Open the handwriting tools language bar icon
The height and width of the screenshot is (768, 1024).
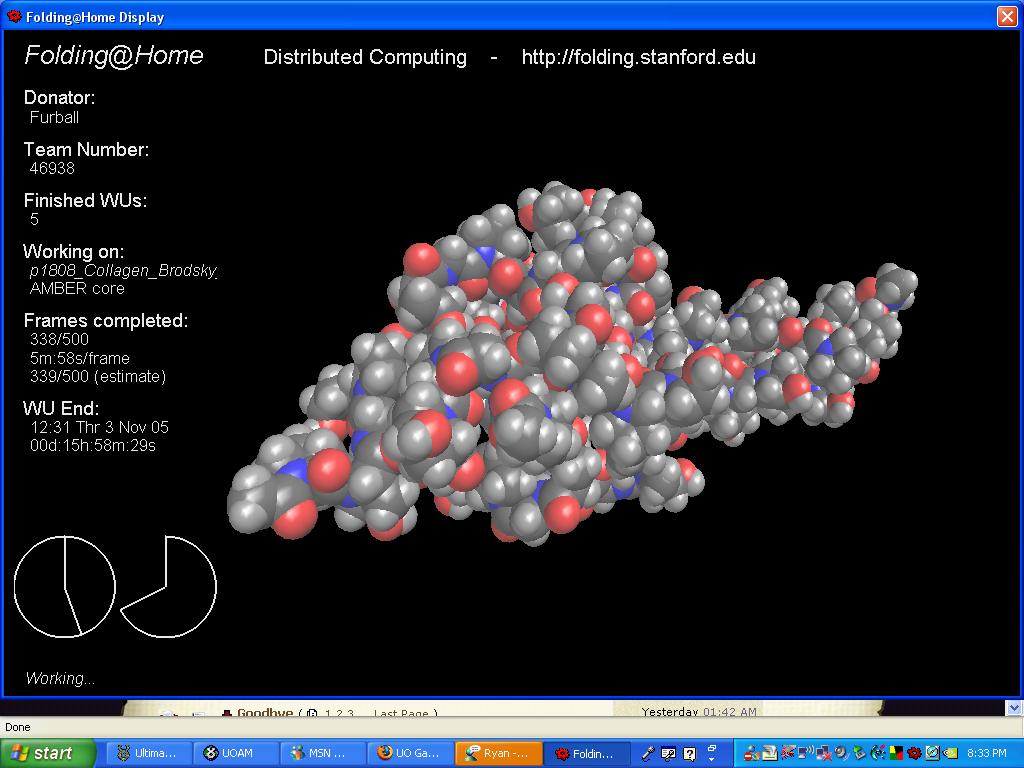(x=668, y=754)
